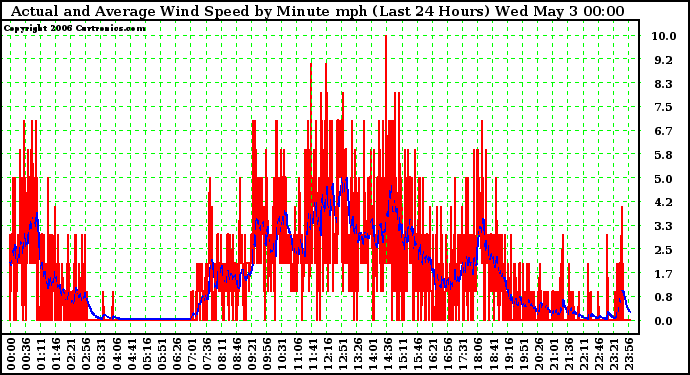Viewport: 690px width, 375px height.
Task: Click the 11:41 time label on x-axis
Action: [x=313, y=354]
